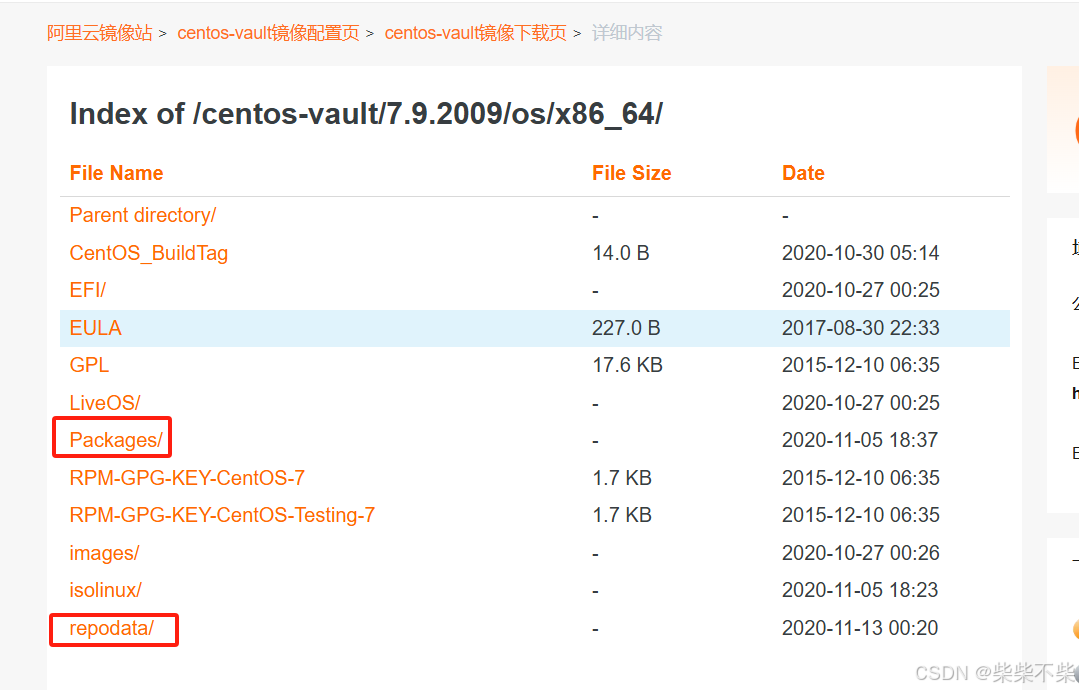This screenshot has height=690, width=1079.
Task: Click date 2020-10-30 05:14
Action: [860, 253]
